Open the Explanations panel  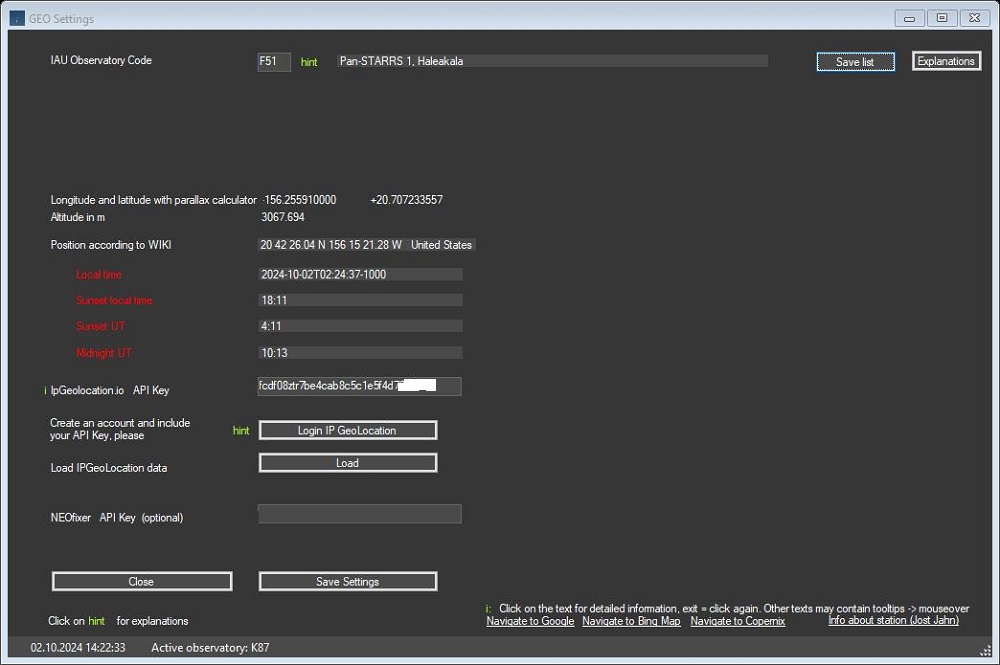coord(945,60)
